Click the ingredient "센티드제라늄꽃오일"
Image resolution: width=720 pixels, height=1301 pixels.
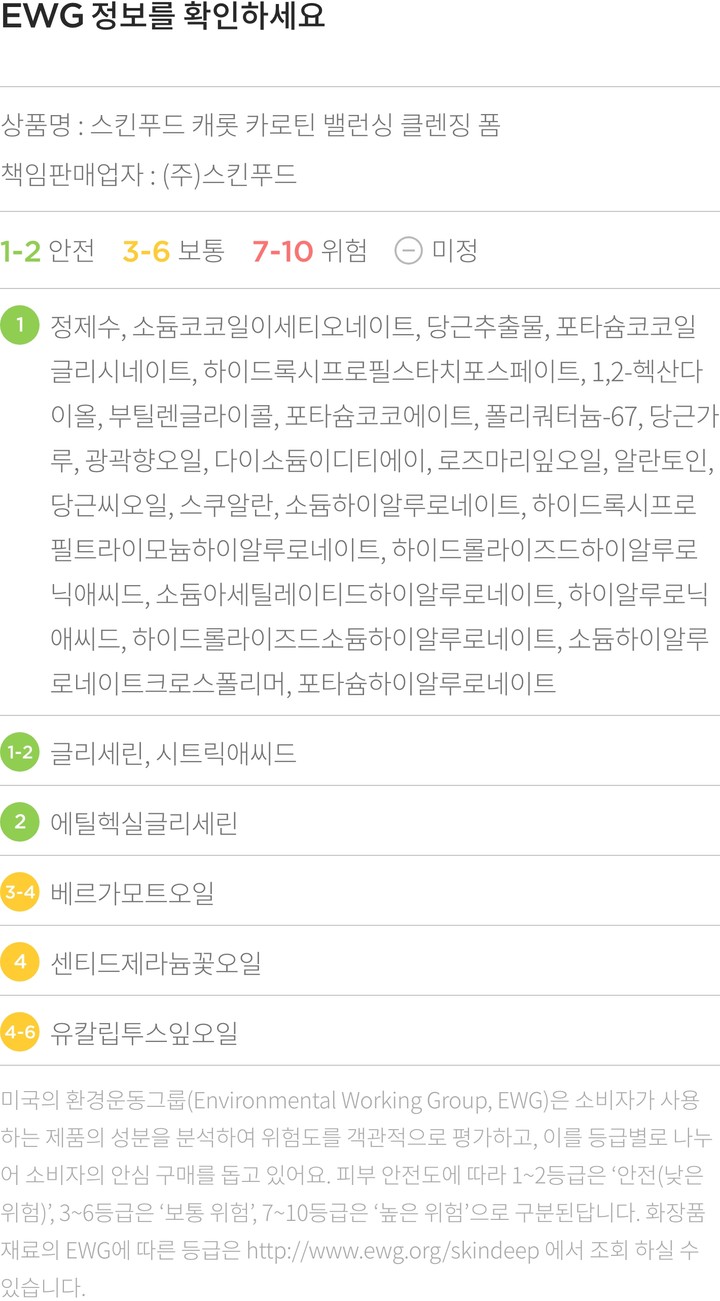155,963
